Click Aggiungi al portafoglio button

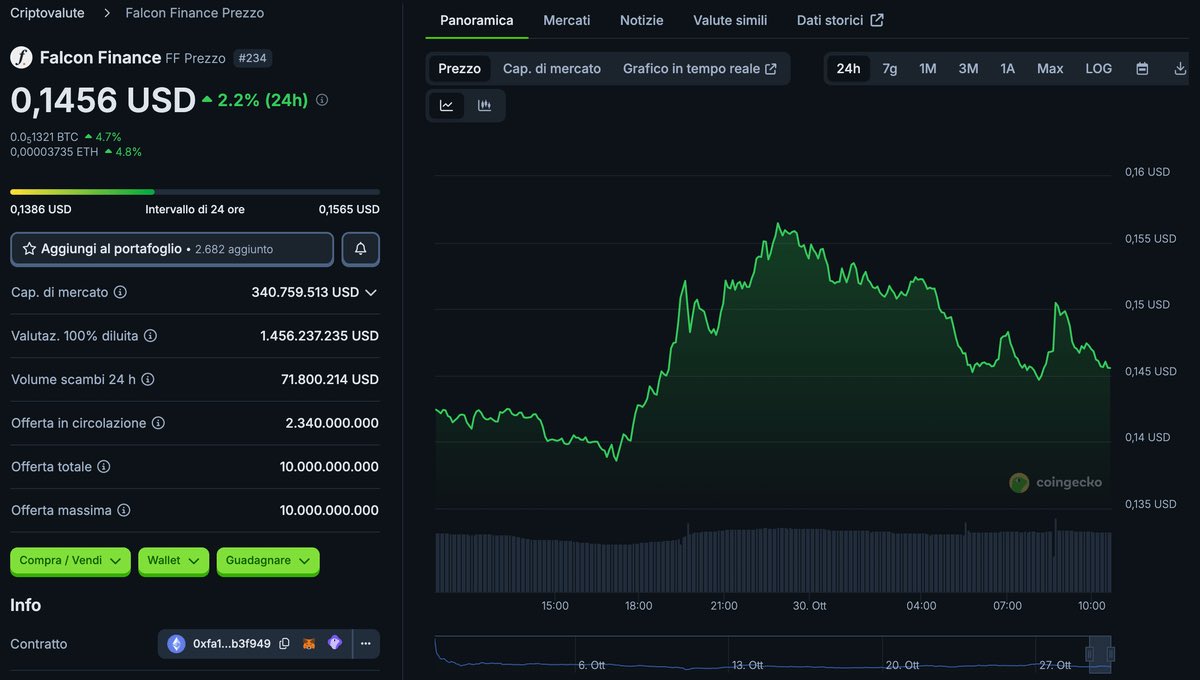pyautogui.click(x=172, y=249)
